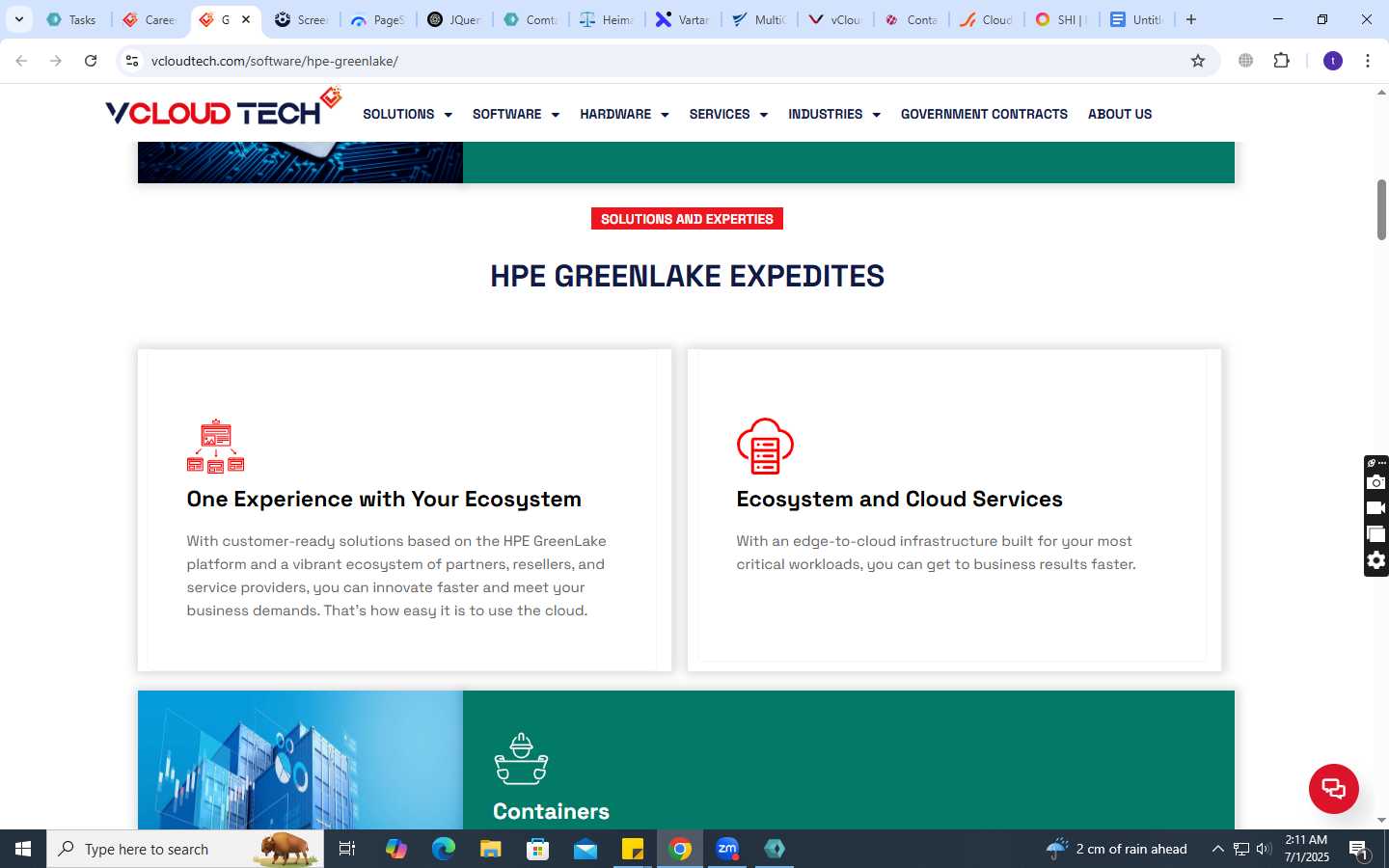Reload the current page

pos(91,61)
